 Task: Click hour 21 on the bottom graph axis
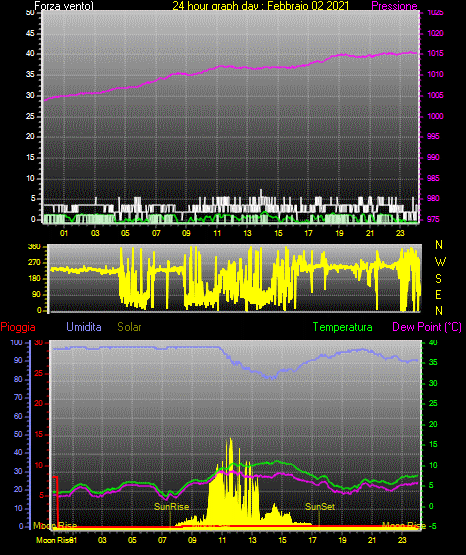pyautogui.click(x=372, y=540)
